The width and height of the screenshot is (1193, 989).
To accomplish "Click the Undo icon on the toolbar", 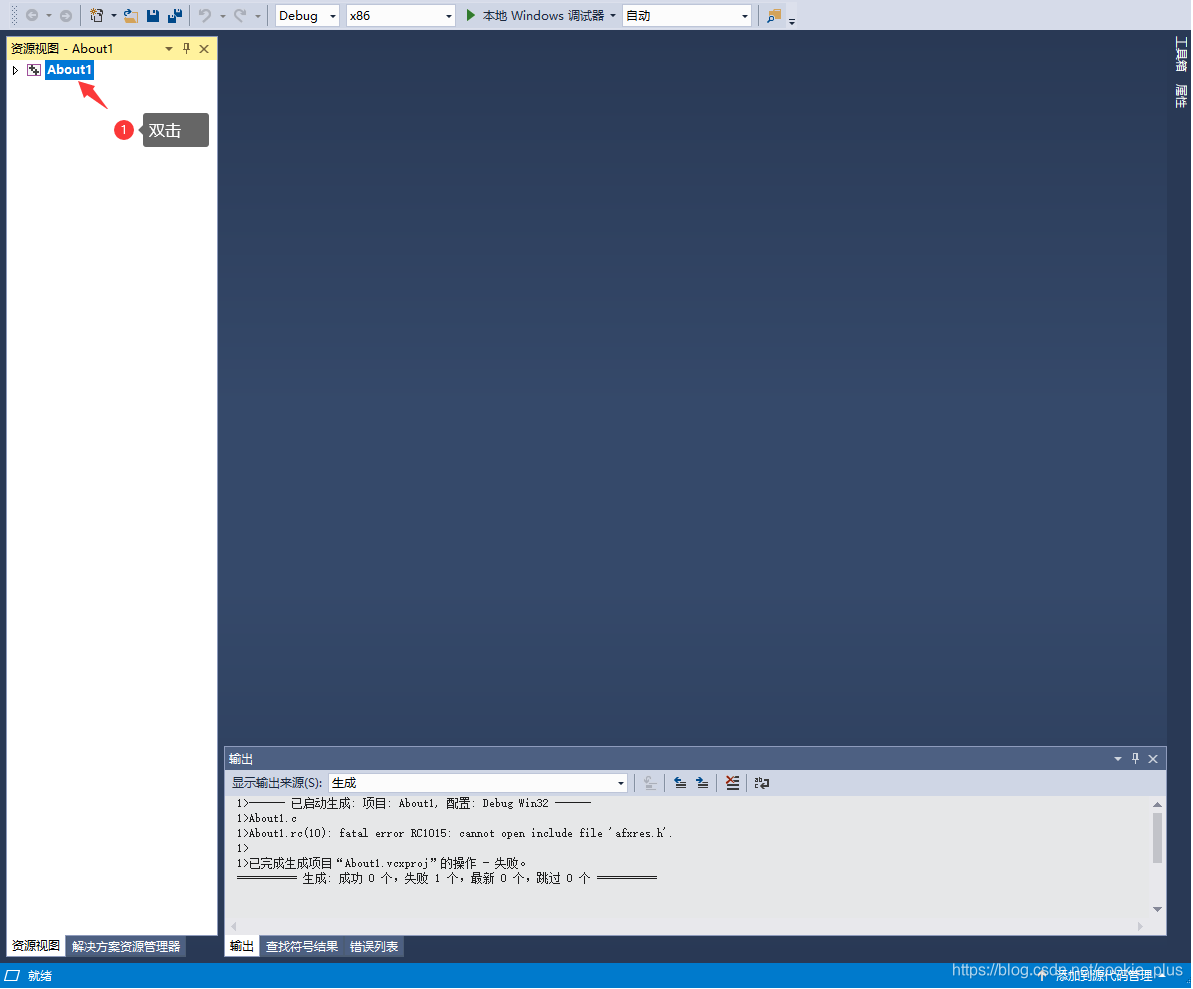I will click(207, 15).
